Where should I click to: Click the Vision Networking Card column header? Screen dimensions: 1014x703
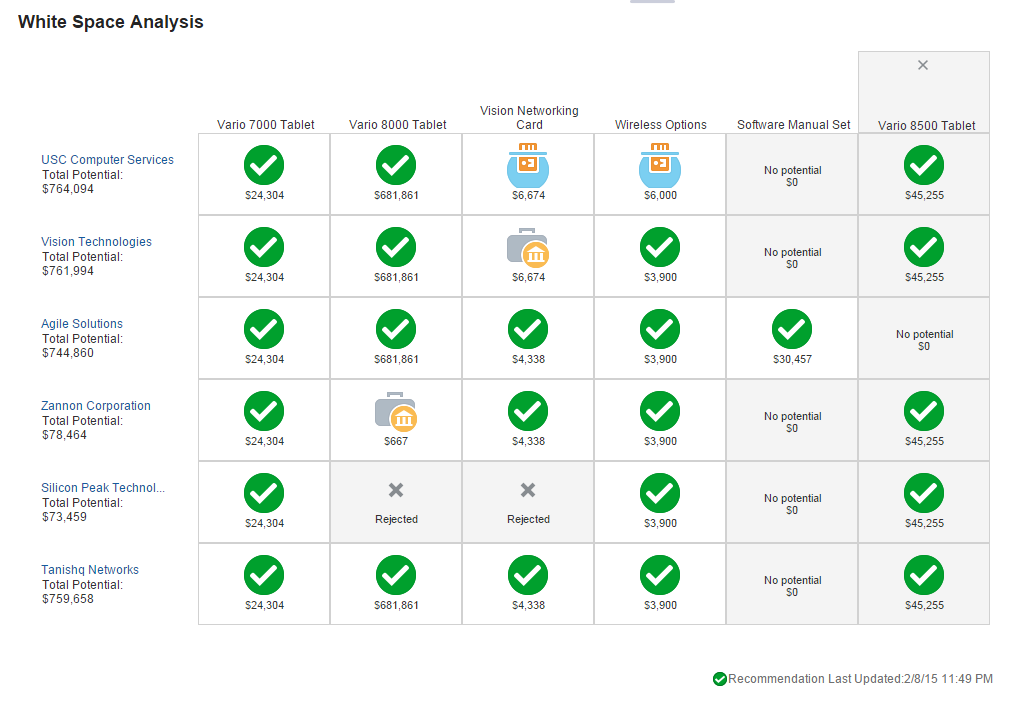click(529, 118)
